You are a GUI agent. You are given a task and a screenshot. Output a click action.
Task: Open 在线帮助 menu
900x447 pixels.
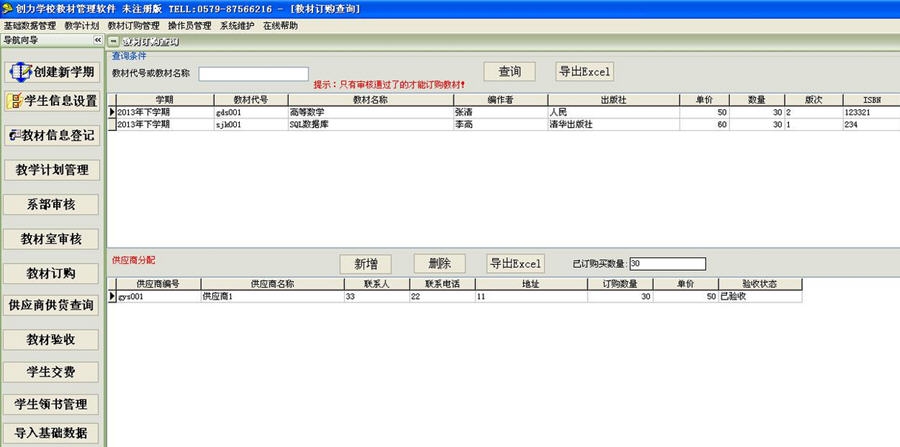280,26
